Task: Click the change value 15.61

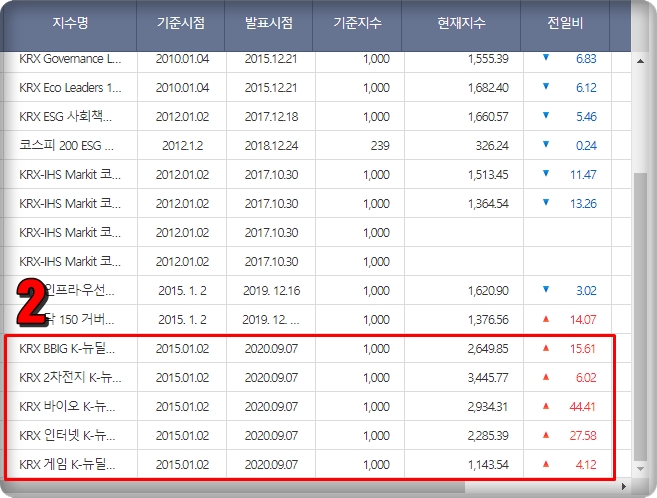Action: pyautogui.click(x=583, y=348)
